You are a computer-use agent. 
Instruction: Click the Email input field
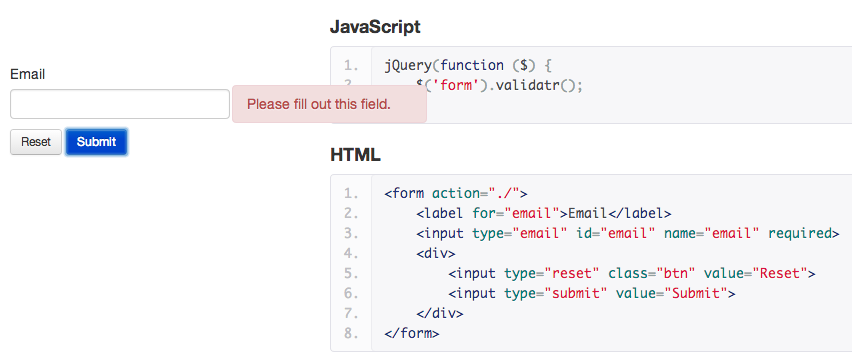pyautogui.click(x=120, y=104)
